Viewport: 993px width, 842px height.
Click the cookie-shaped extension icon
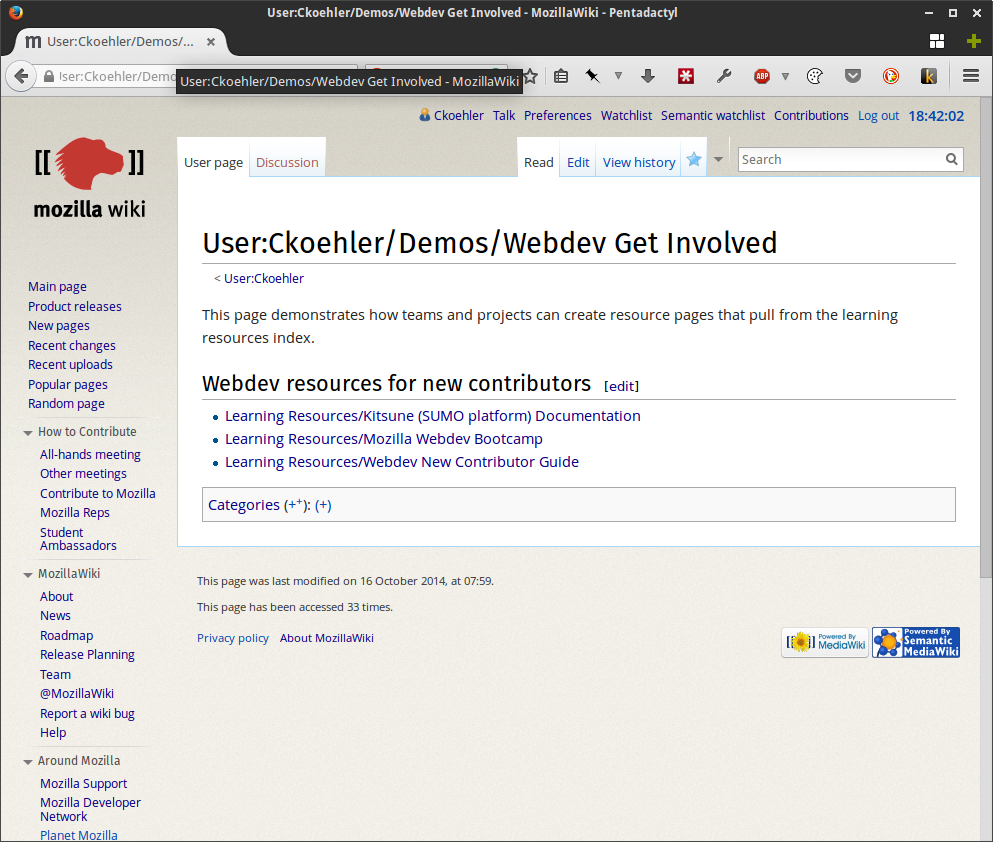[x=815, y=77]
